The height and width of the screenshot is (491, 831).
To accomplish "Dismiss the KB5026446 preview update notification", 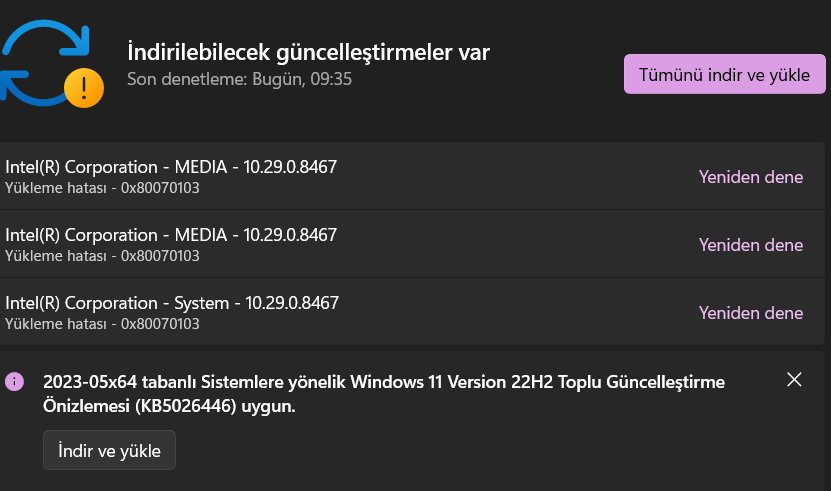I will (x=794, y=379).
